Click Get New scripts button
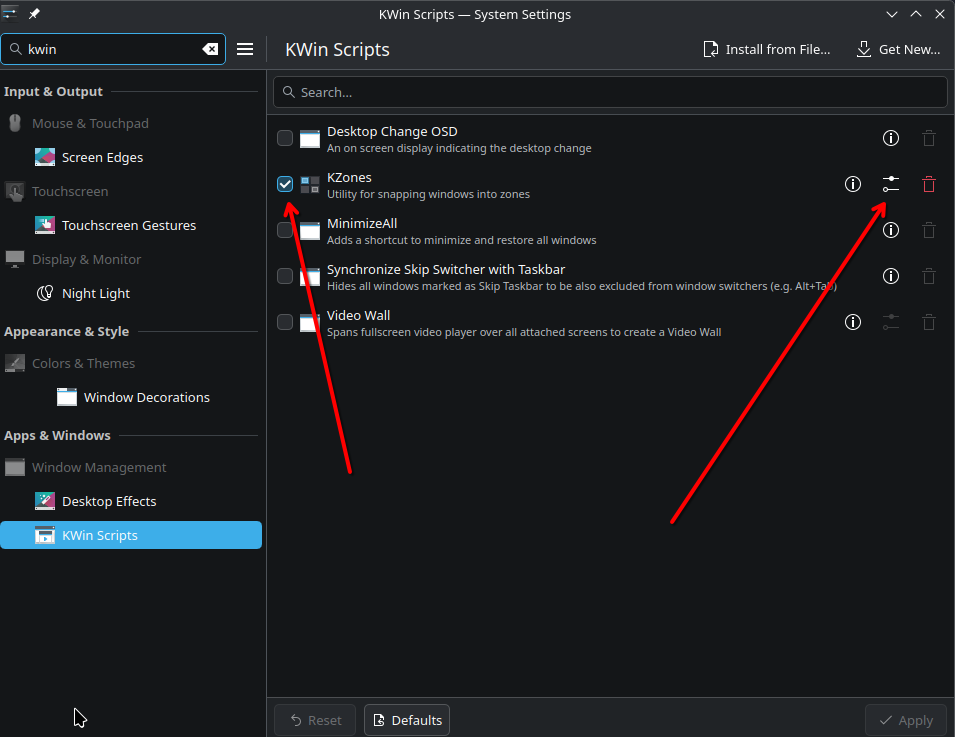 (899, 49)
